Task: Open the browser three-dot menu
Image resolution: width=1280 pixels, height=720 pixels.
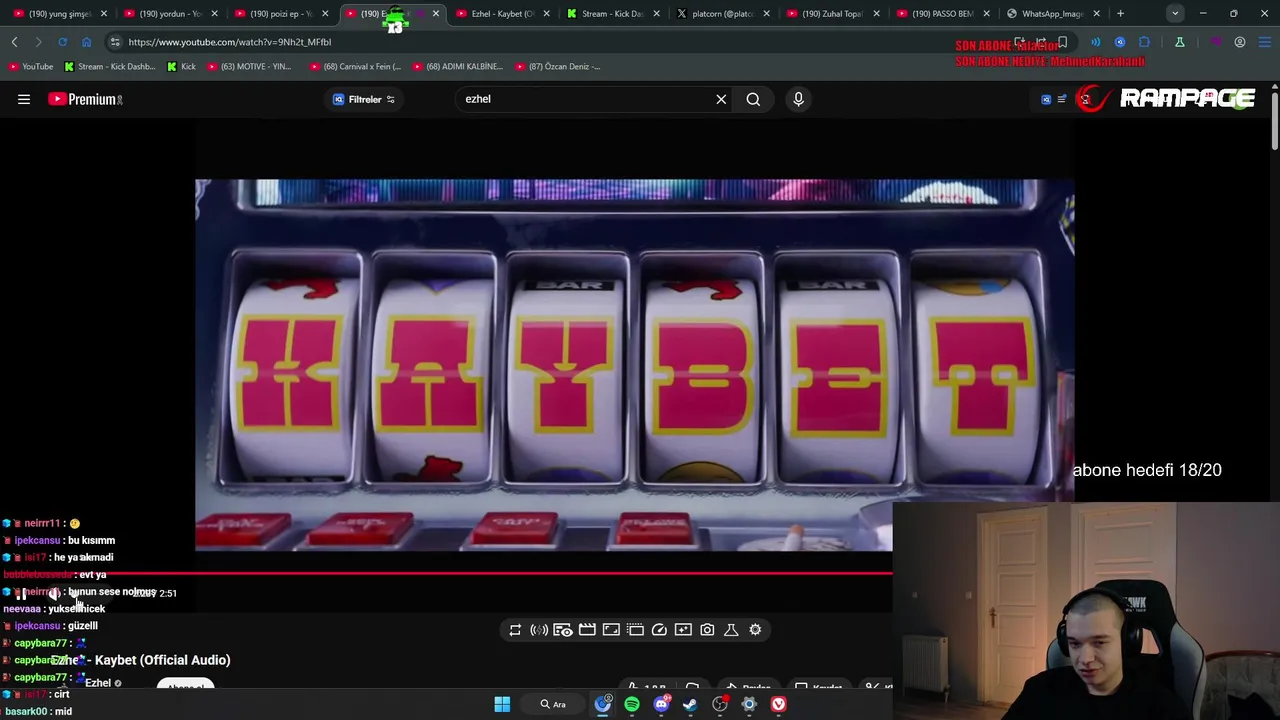Action: [x=1266, y=42]
